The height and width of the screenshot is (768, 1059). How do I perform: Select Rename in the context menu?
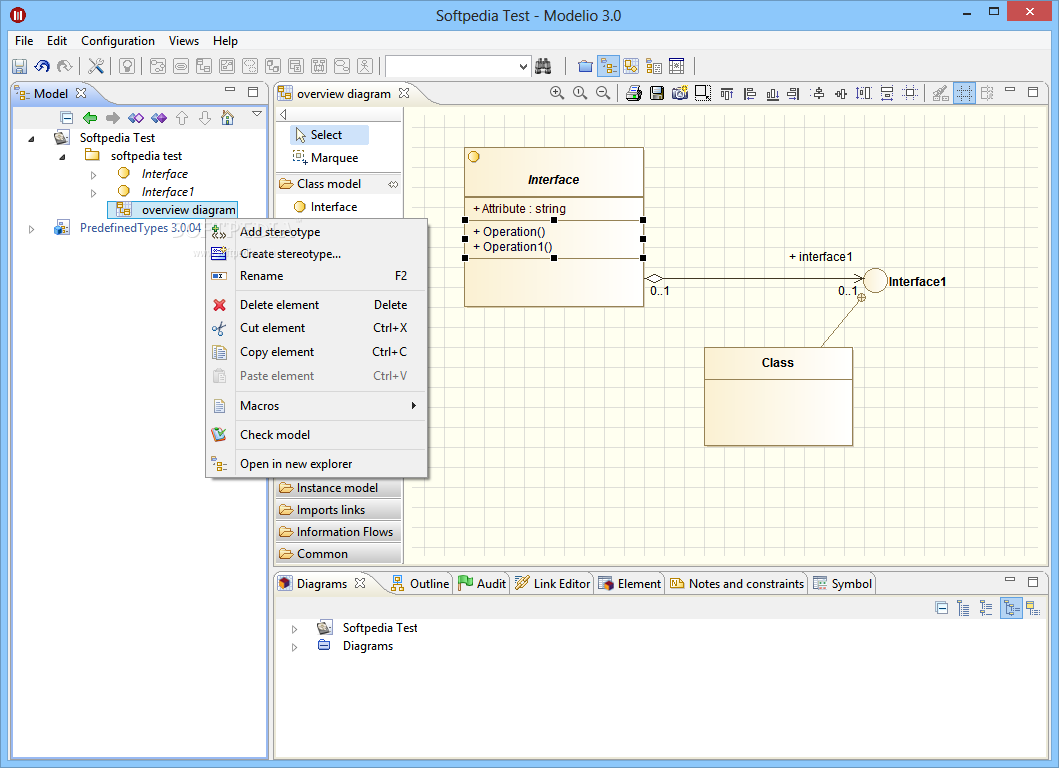point(316,276)
